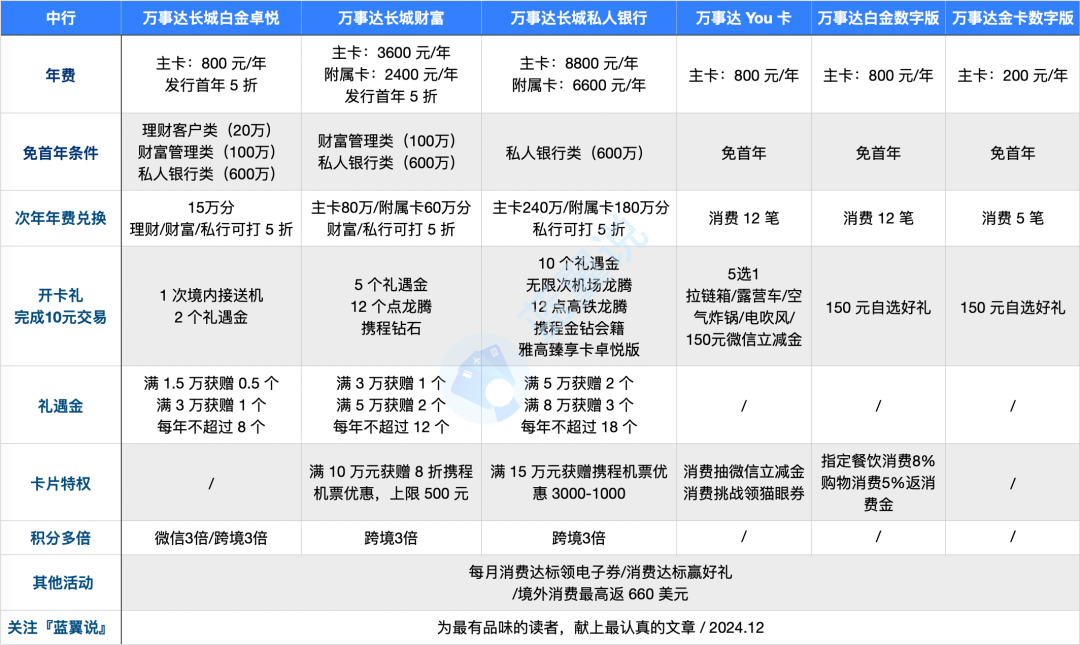Select the 境外消费最高返 660 美元 activity cell

pos(600,594)
